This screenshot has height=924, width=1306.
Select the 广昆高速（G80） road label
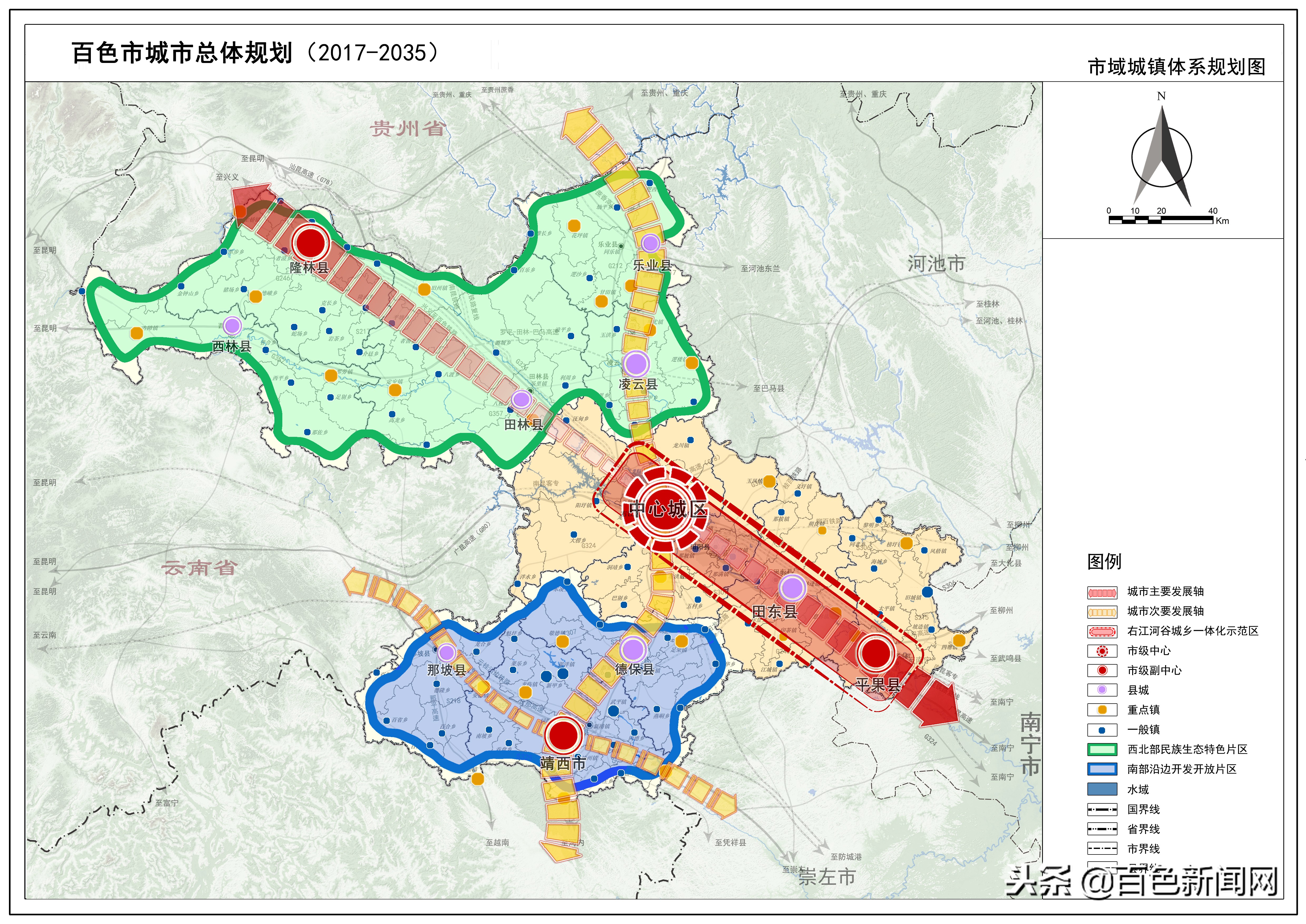472,538
